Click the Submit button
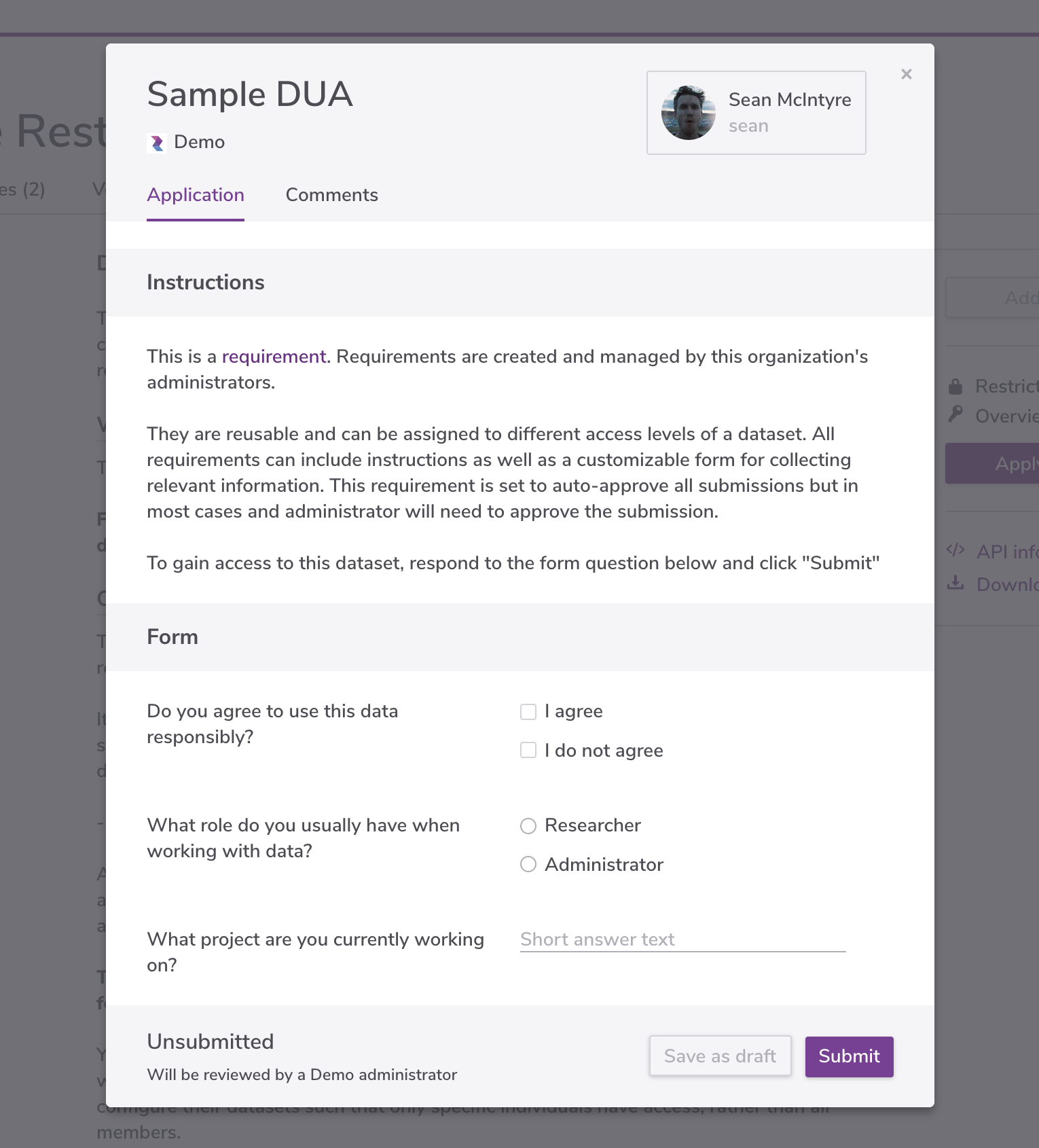Image resolution: width=1039 pixels, height=1148 pixels. pyautogui.click(x=849, y=1056)
